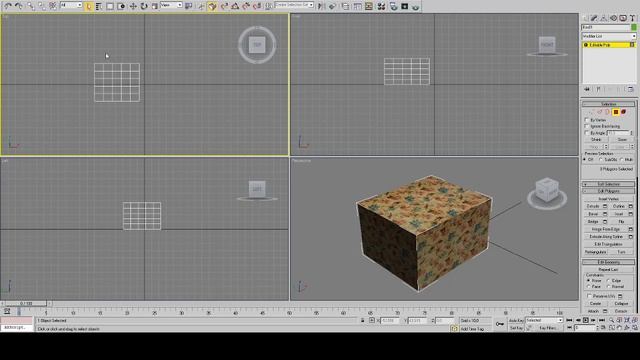The image size is (640, 360).
Task: Switch to the Modify command panel tab
Action: click(594, 18)
